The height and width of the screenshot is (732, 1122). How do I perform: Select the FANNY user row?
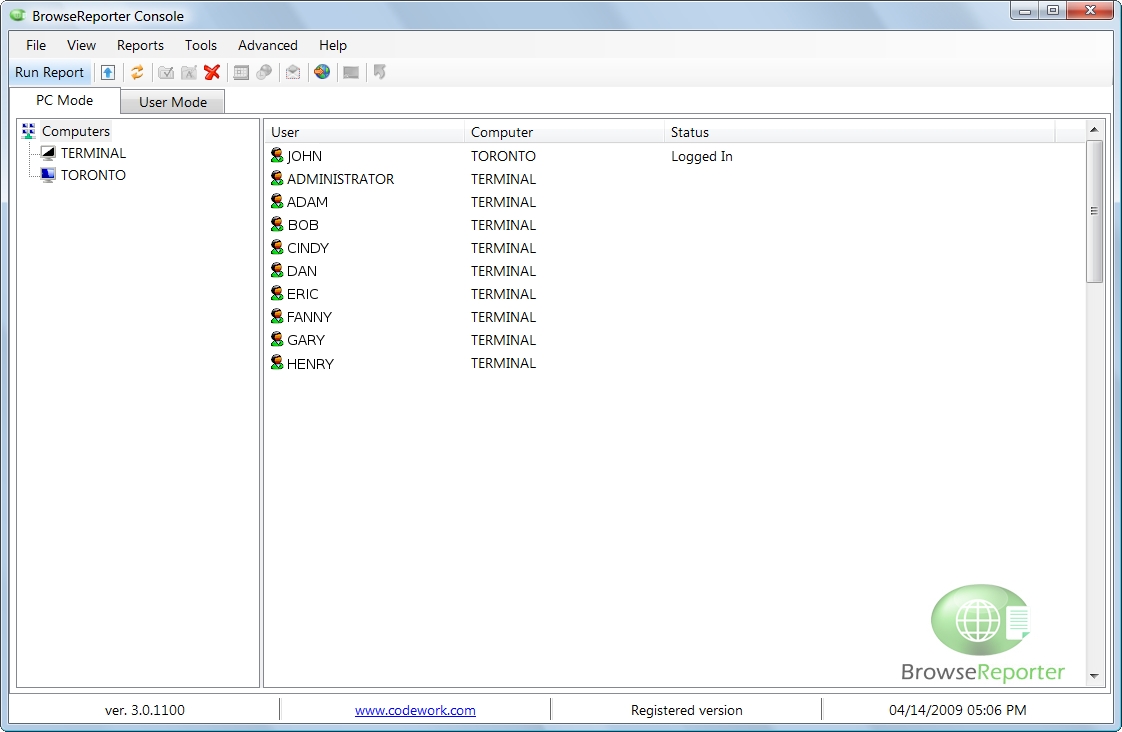click(675, 317)
